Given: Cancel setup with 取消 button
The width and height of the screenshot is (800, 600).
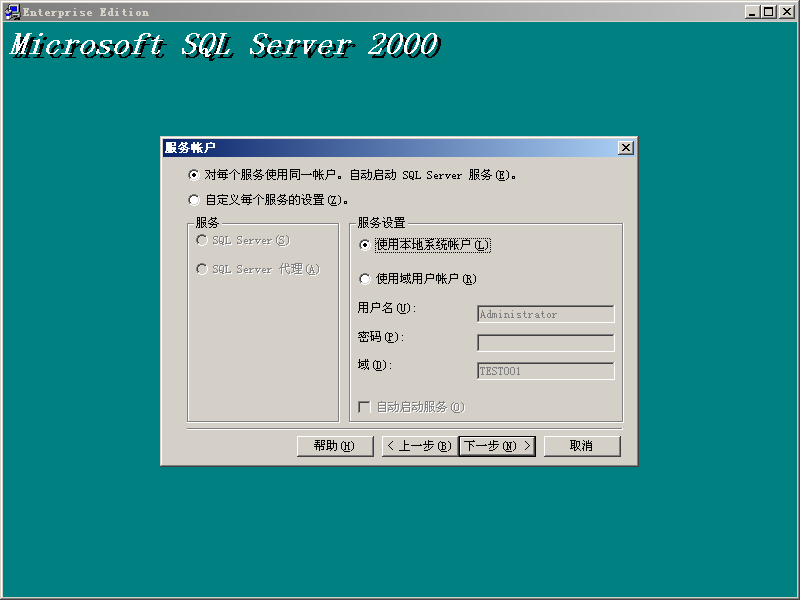Looking at the screenshot, I should point(582,446).
